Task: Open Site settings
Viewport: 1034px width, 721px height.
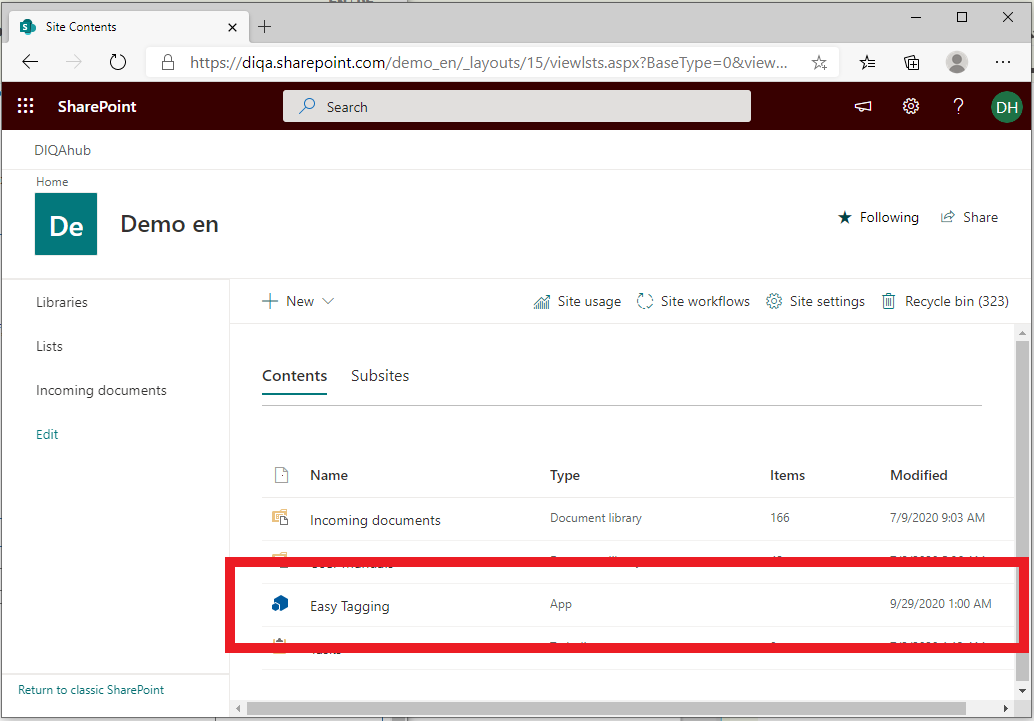Action: pyautogui.click(x=815, y=301)
